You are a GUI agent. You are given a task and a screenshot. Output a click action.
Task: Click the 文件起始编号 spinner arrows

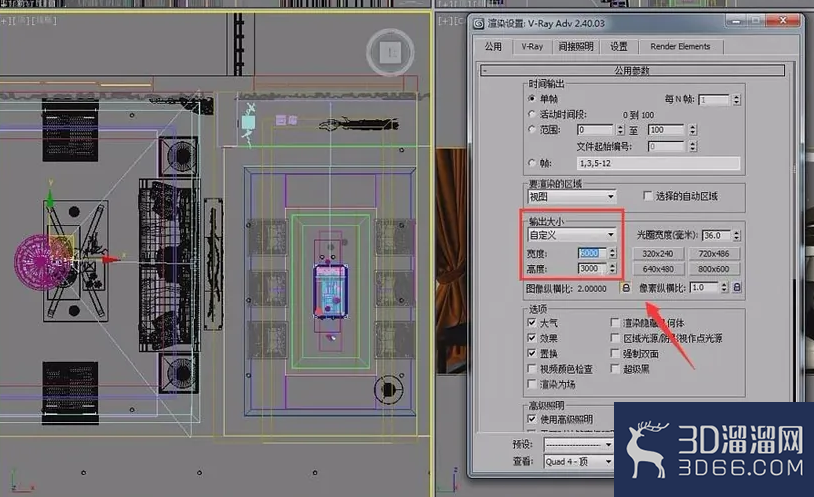[693, 146]
